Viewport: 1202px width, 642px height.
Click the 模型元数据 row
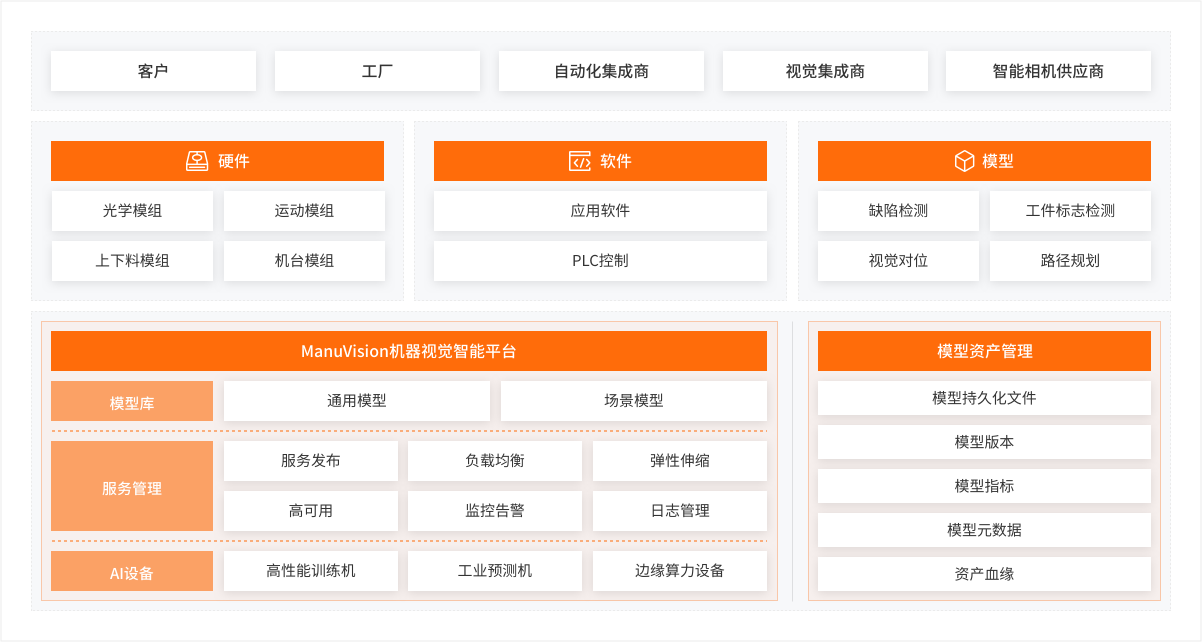[x=985, y=530]
